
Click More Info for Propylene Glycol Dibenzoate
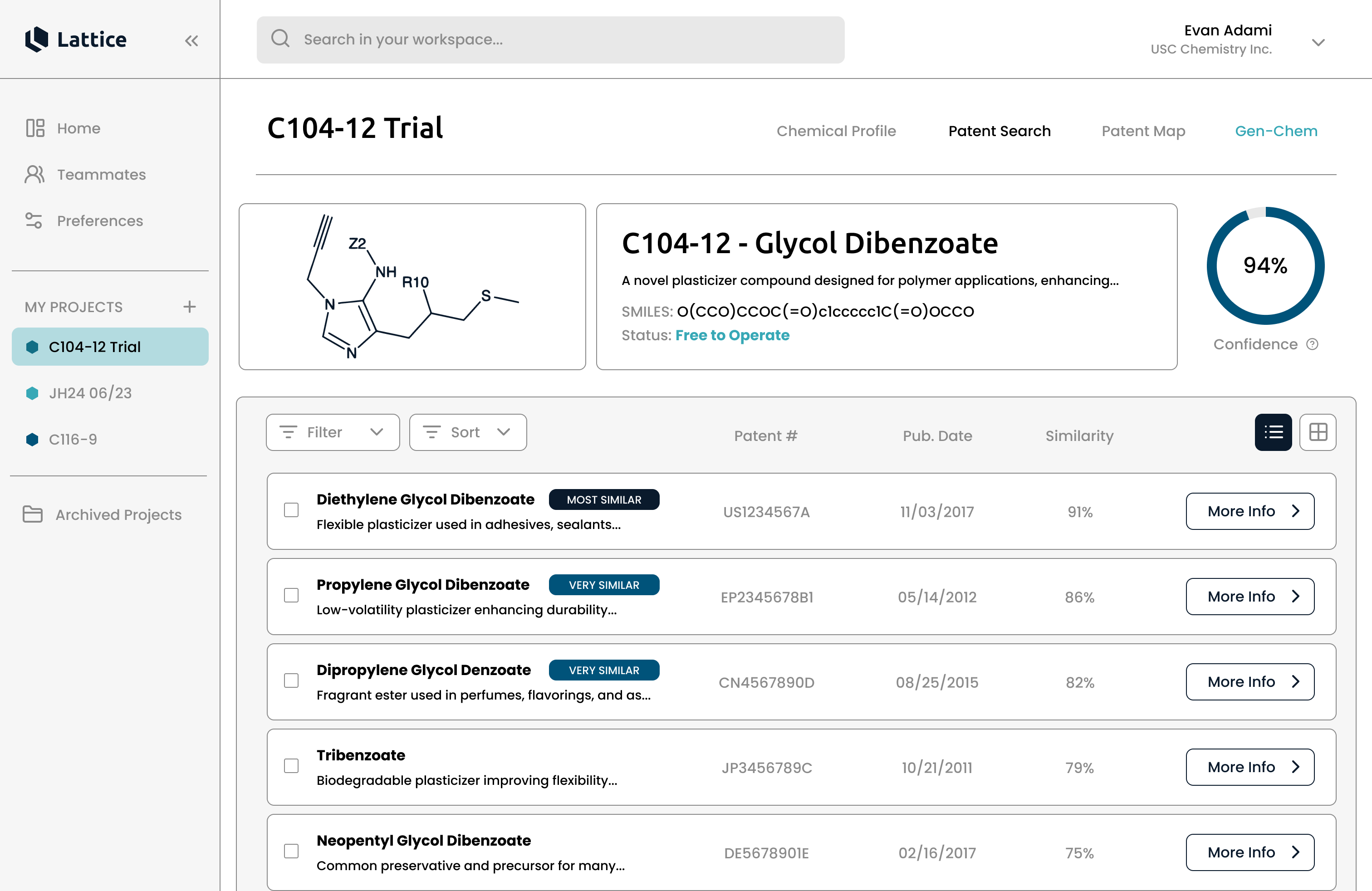coord(1249,597)
